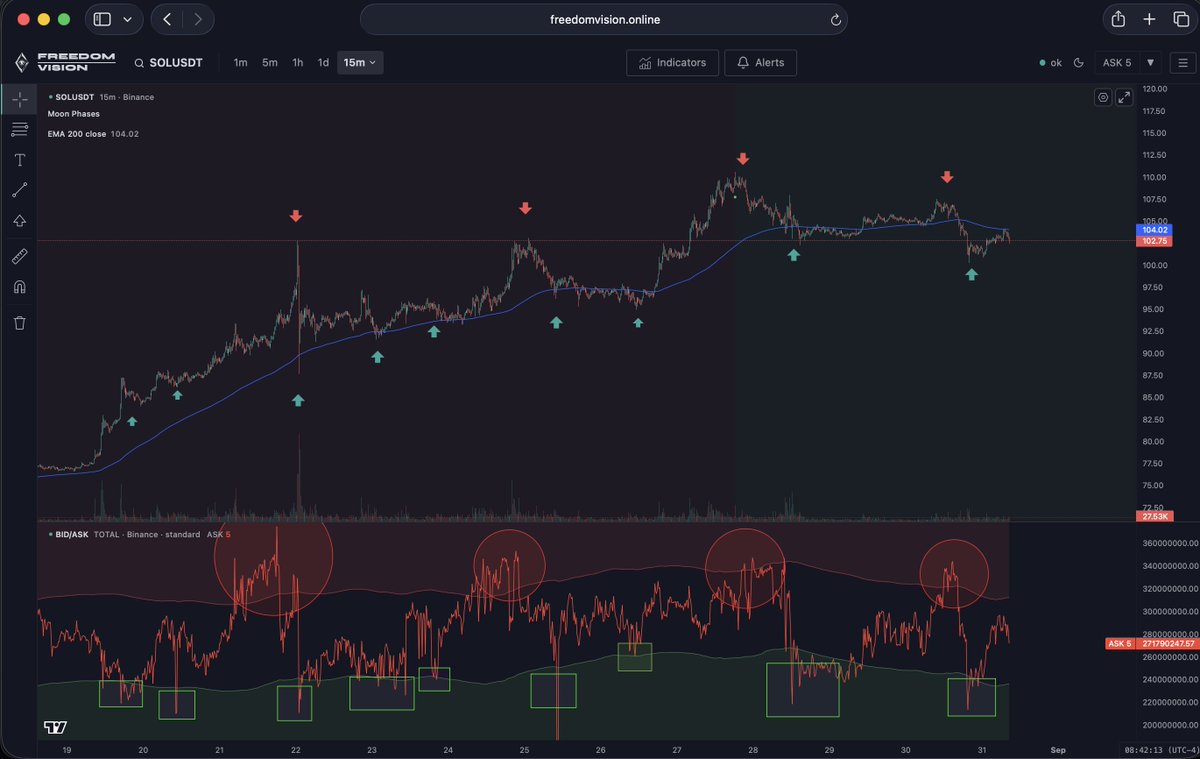The height and width of the screenshot is (759, 1200).
Task: Toggle dark mode with the moon icon
Action: 1078,63
